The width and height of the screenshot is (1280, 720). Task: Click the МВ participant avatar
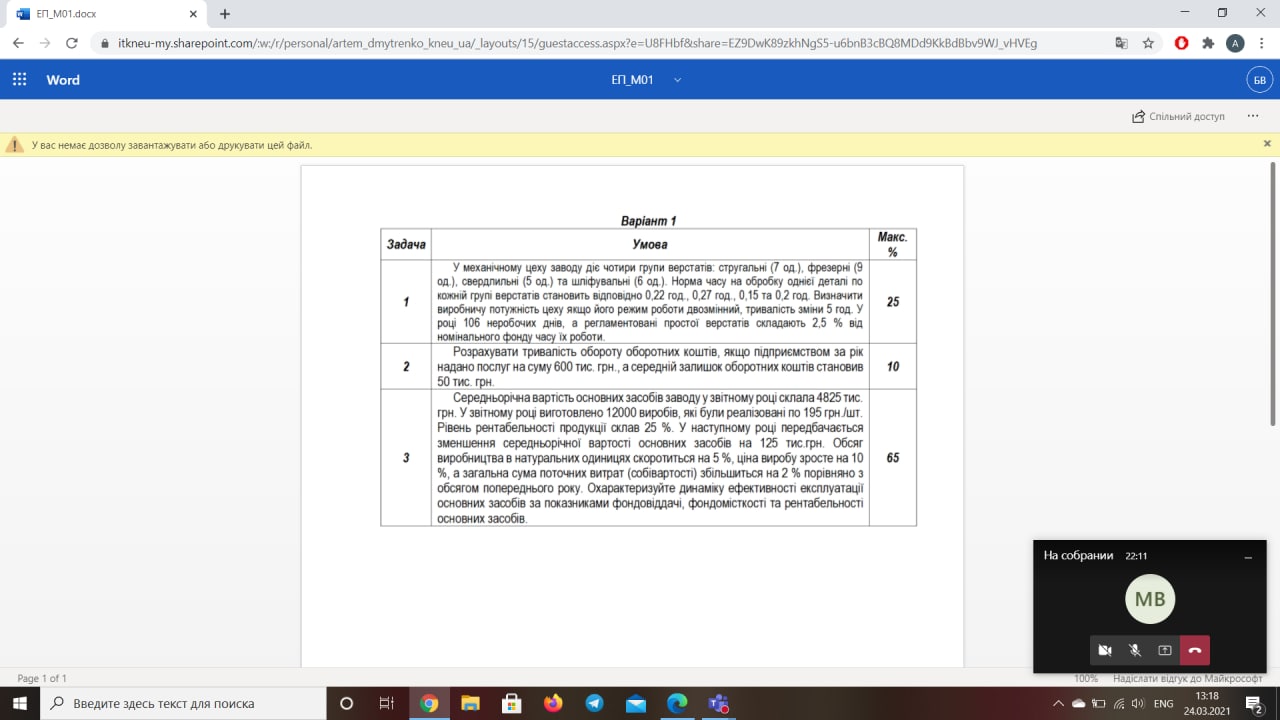click(1151, 600)
